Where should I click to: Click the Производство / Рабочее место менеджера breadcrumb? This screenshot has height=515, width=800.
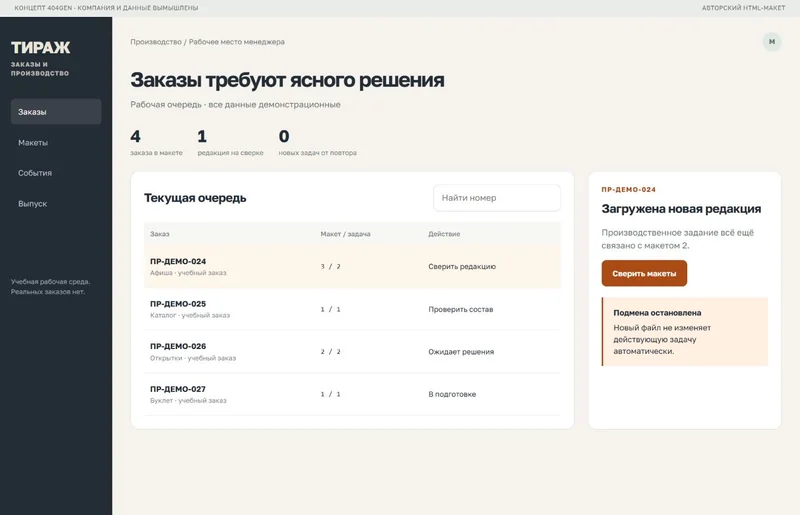tap(207, 42)
